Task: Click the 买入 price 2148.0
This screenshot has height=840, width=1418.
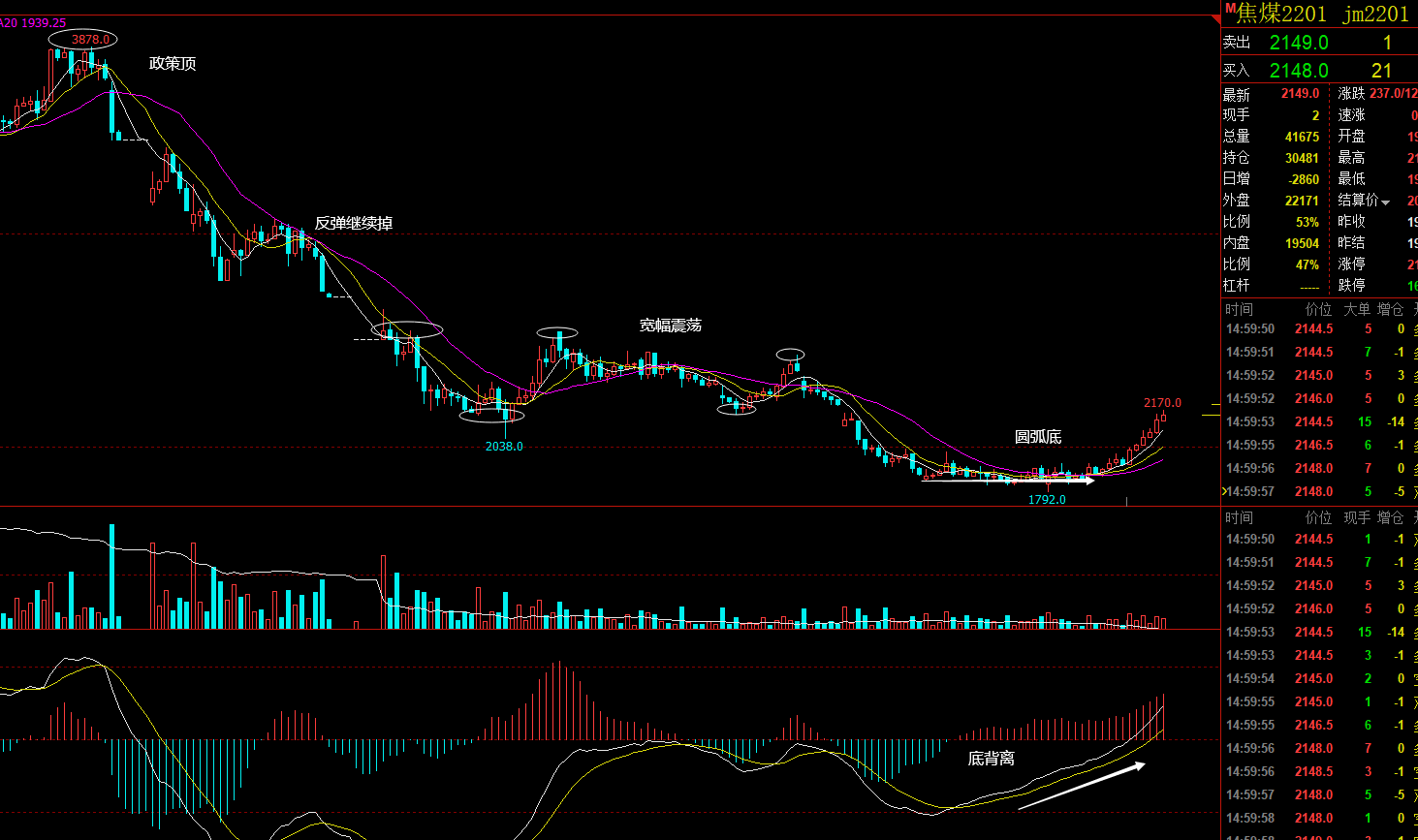Action: [1299, 71]
